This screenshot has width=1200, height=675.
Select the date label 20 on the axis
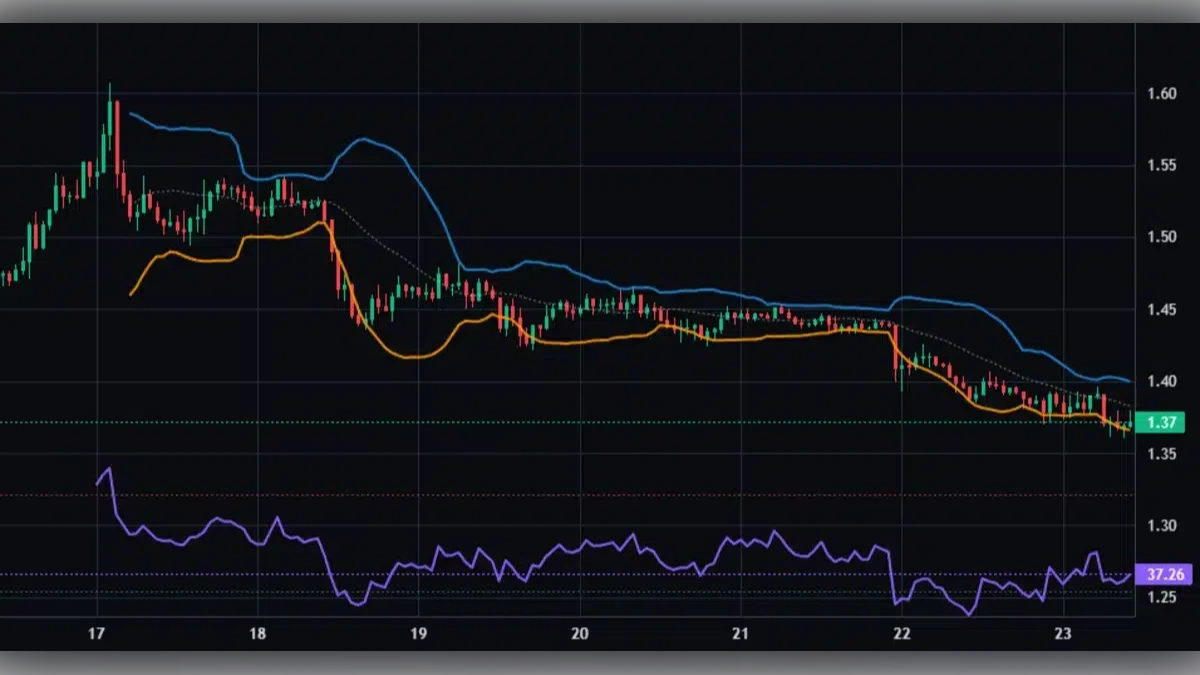(x=580, y=634)
